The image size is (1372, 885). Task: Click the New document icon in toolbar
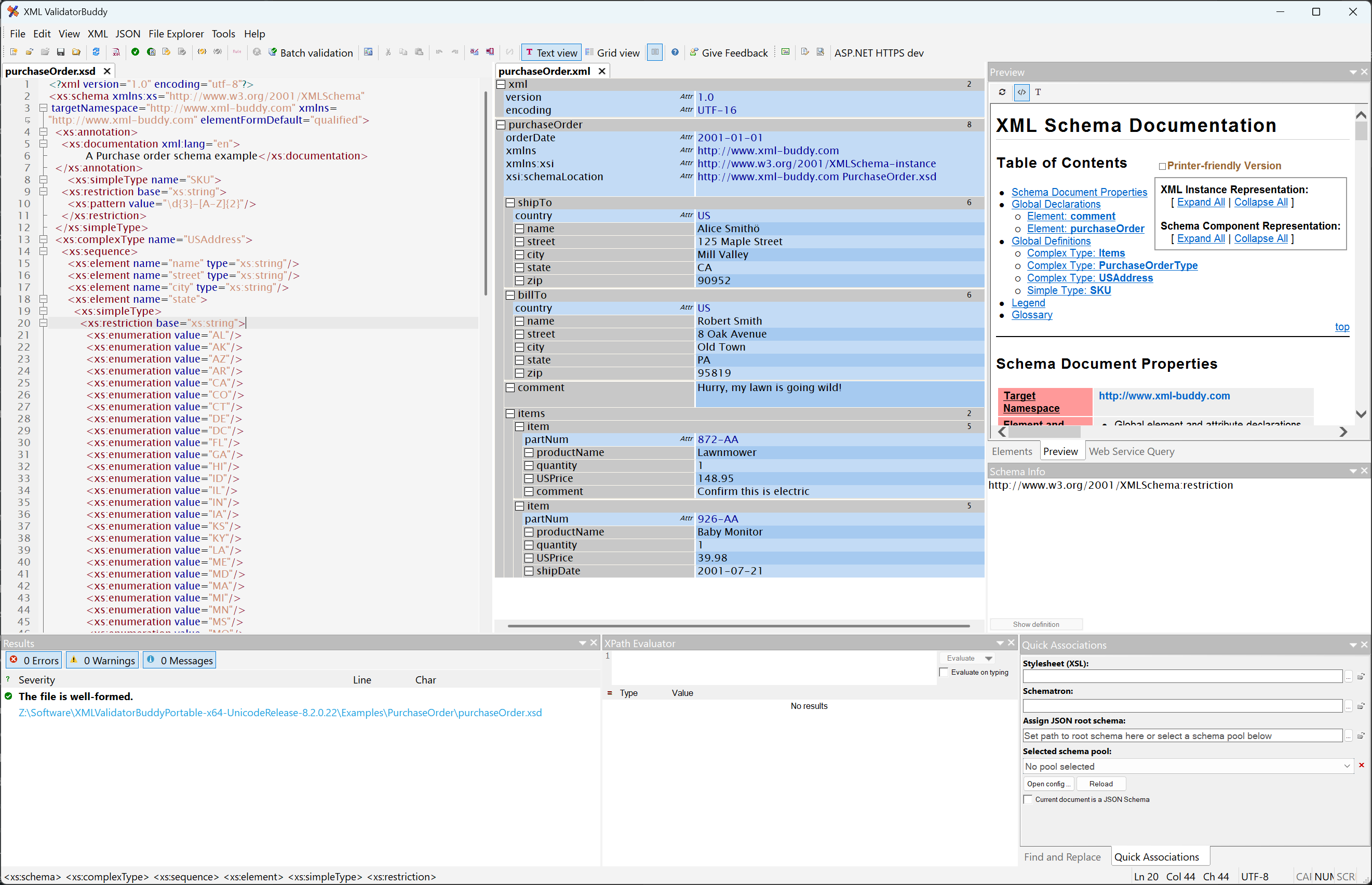[14, 52]
